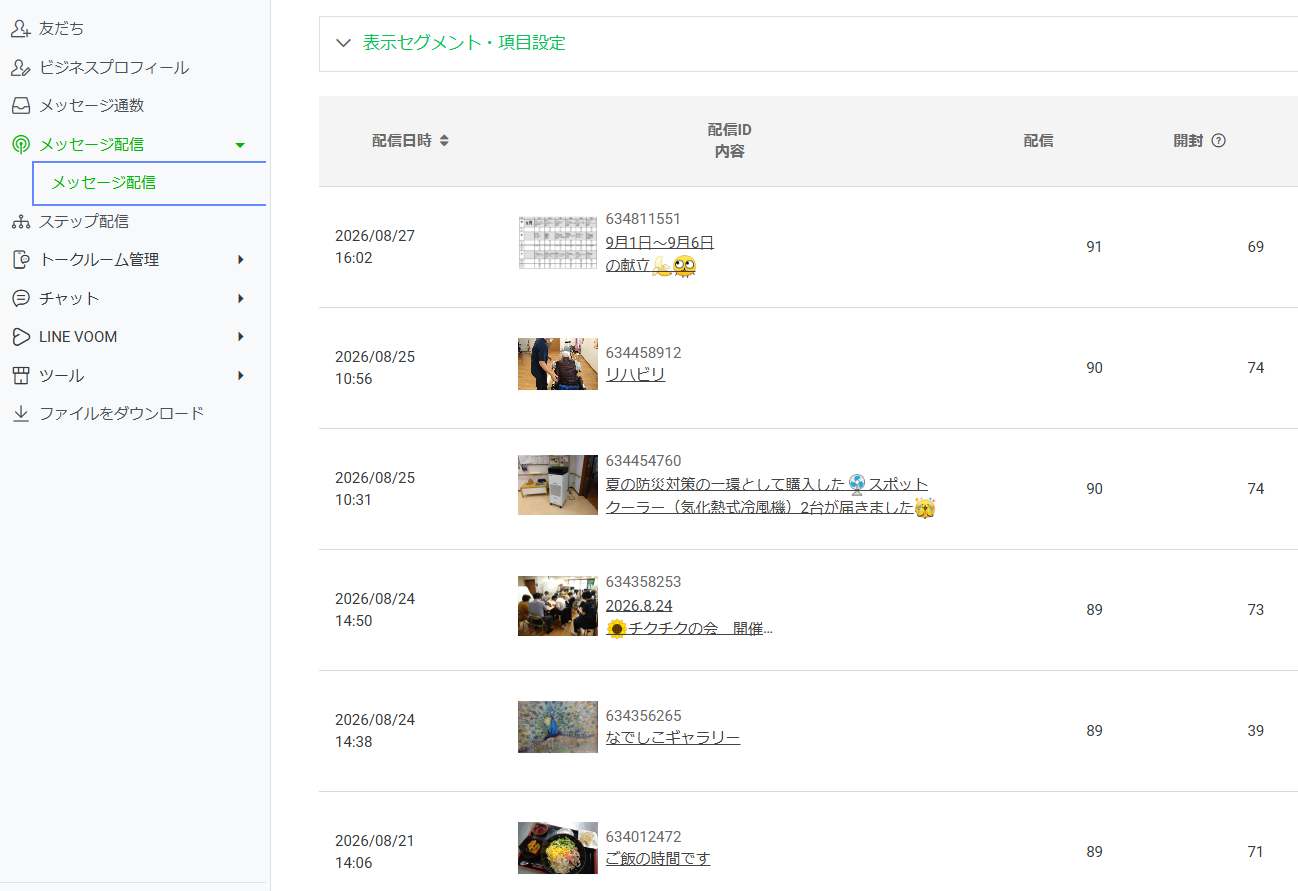Toggle the 表示セグメント・項目設定 chevron
Image resolution: width=1298 pixels, height=891 pixels.
pos(344,43)
